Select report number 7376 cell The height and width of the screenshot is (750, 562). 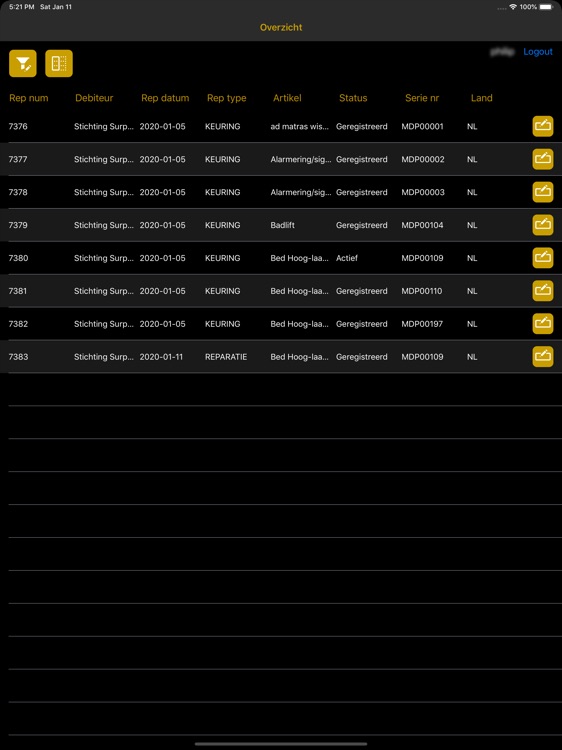click(x=18, y=127)
